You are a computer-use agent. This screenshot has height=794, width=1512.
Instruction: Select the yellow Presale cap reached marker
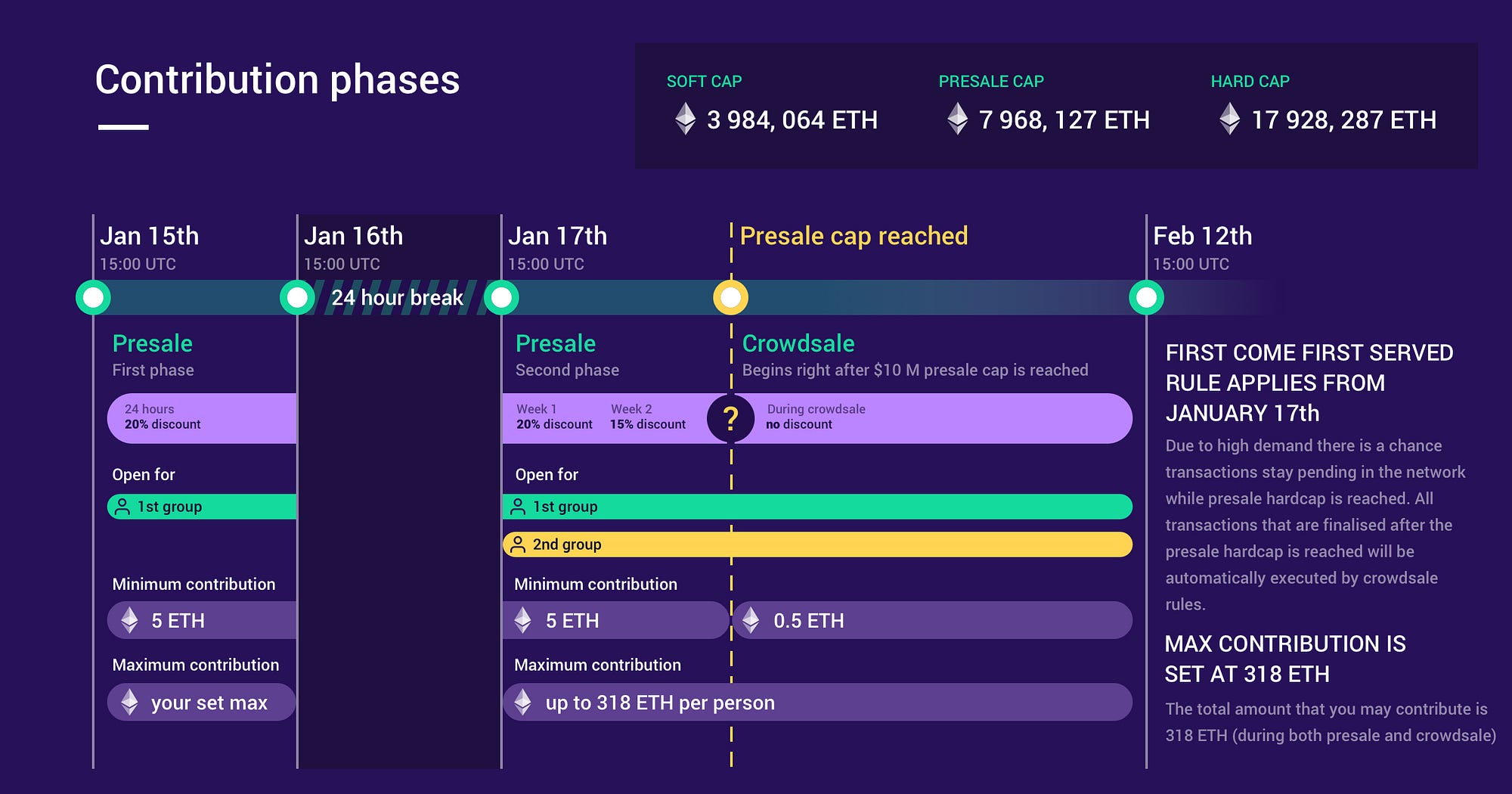tap(731, 297)
